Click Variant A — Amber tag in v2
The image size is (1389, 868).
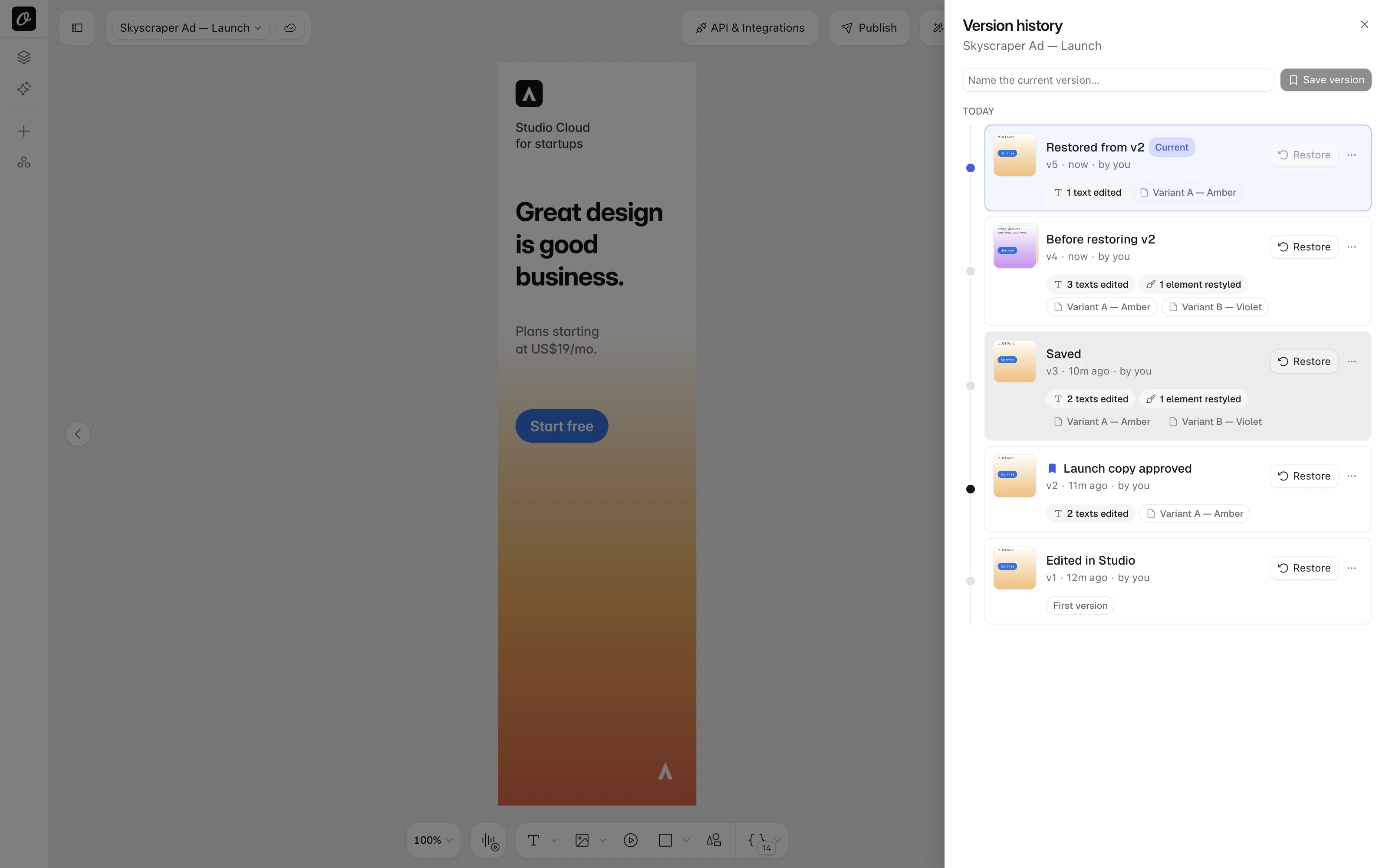coord(1195,514)
